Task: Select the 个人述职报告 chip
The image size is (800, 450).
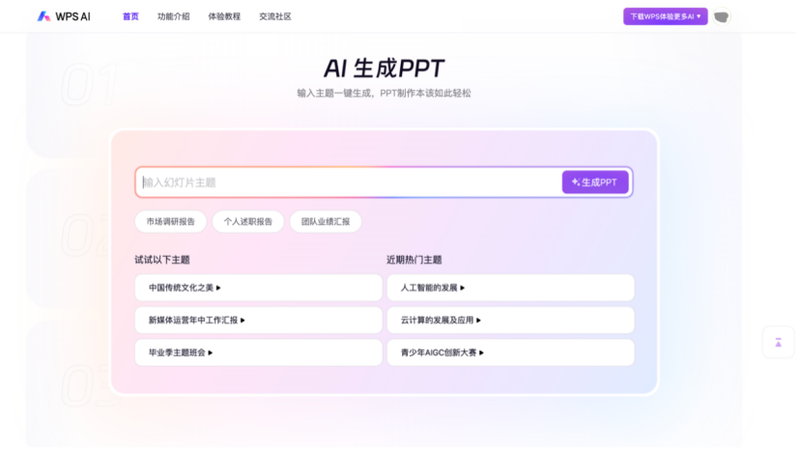Action: tap(248, 221)
